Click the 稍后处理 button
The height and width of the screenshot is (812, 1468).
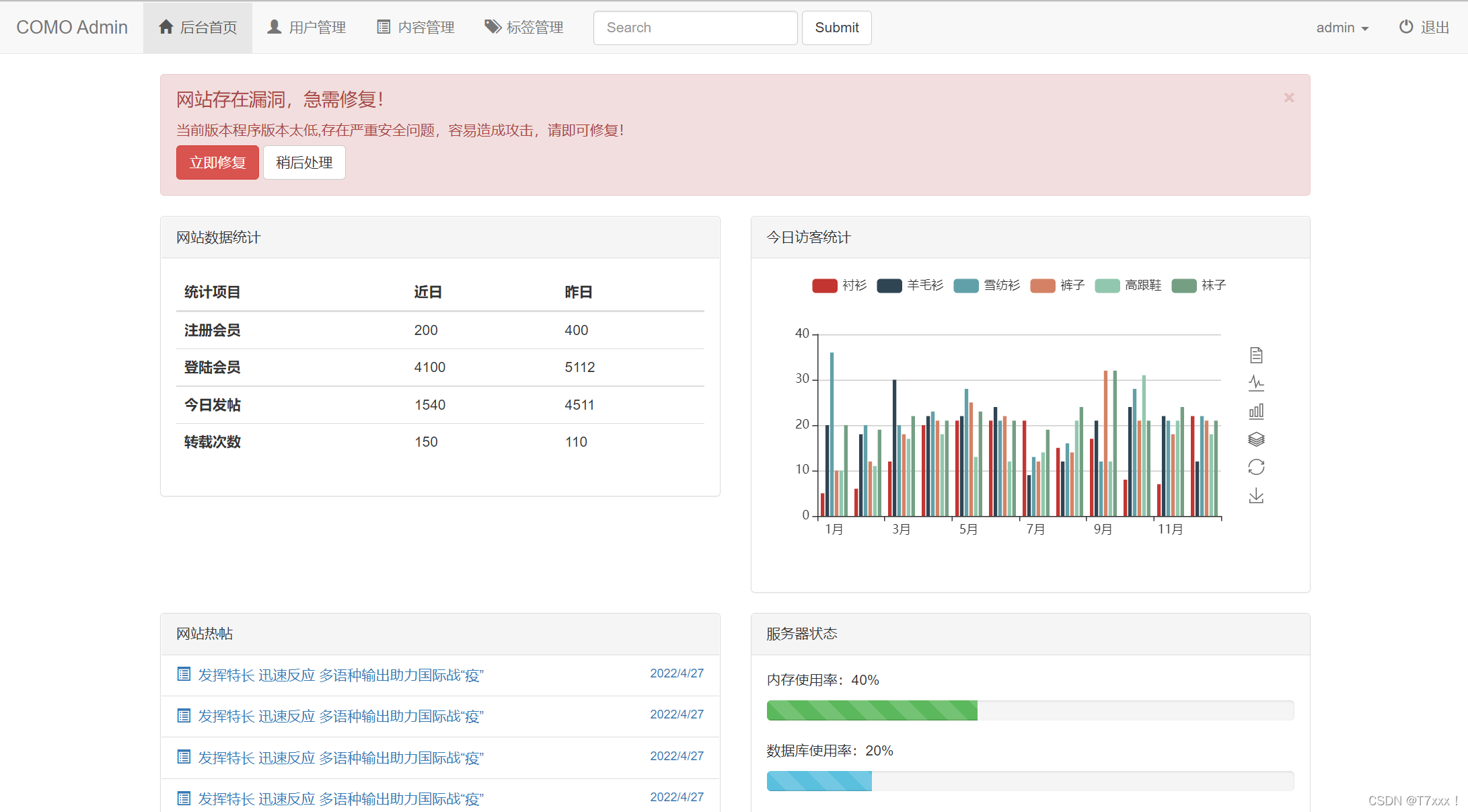(x=304, y=163)
